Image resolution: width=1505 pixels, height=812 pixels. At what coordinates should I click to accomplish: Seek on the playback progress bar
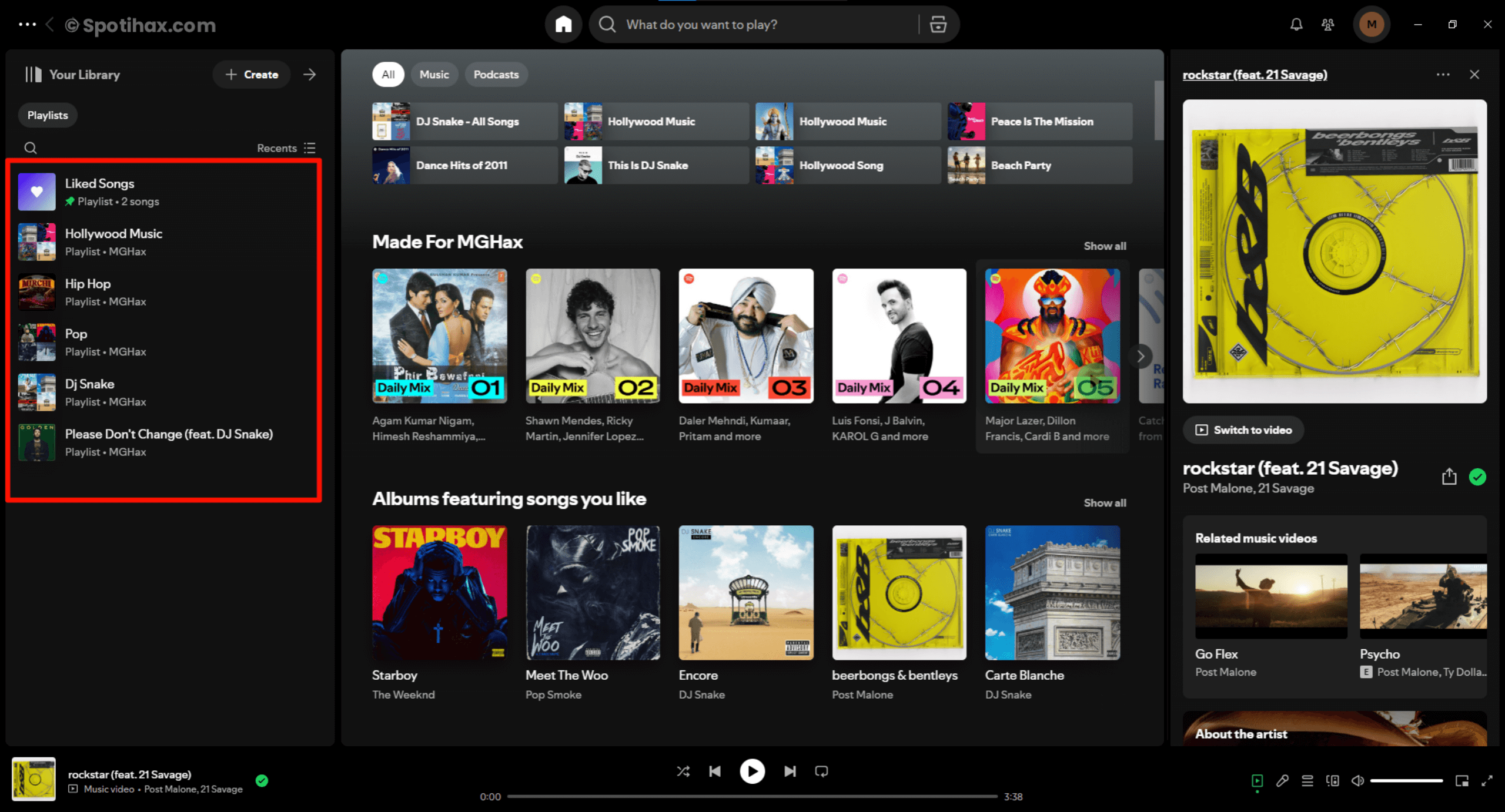coord(752,796)
